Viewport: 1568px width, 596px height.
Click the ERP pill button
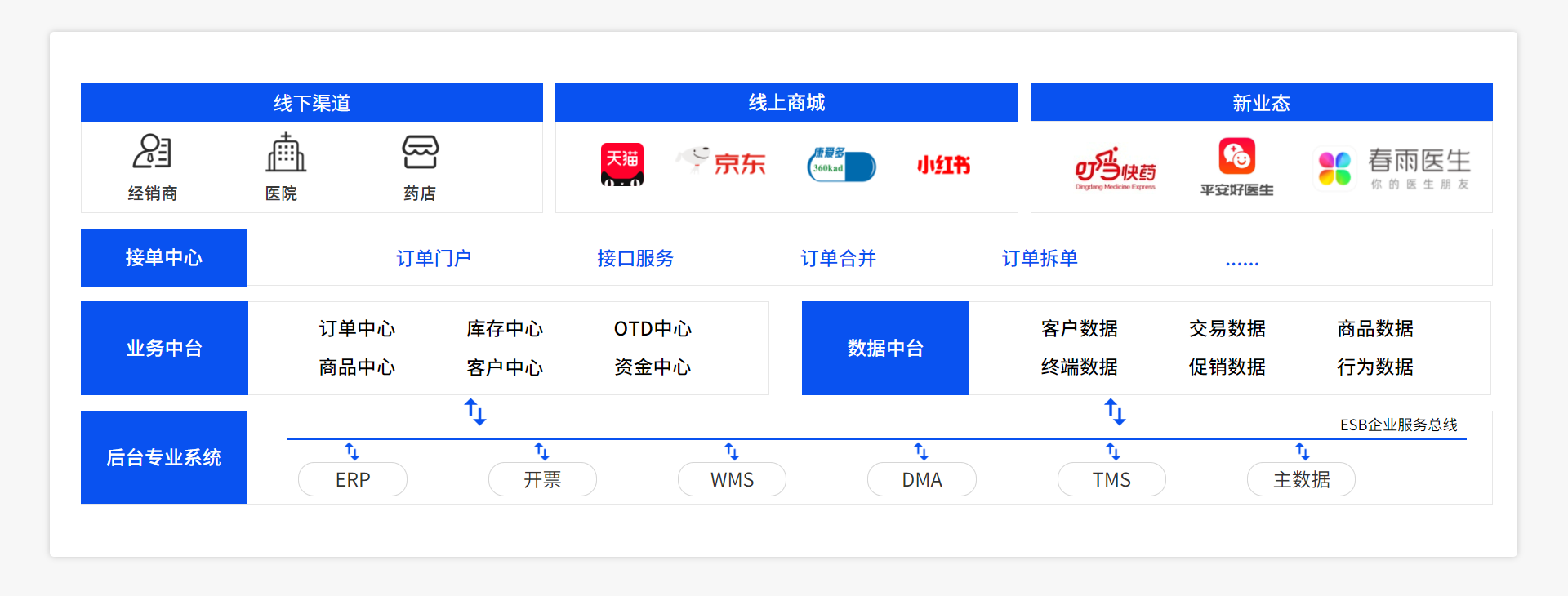(x=353, y=479)
